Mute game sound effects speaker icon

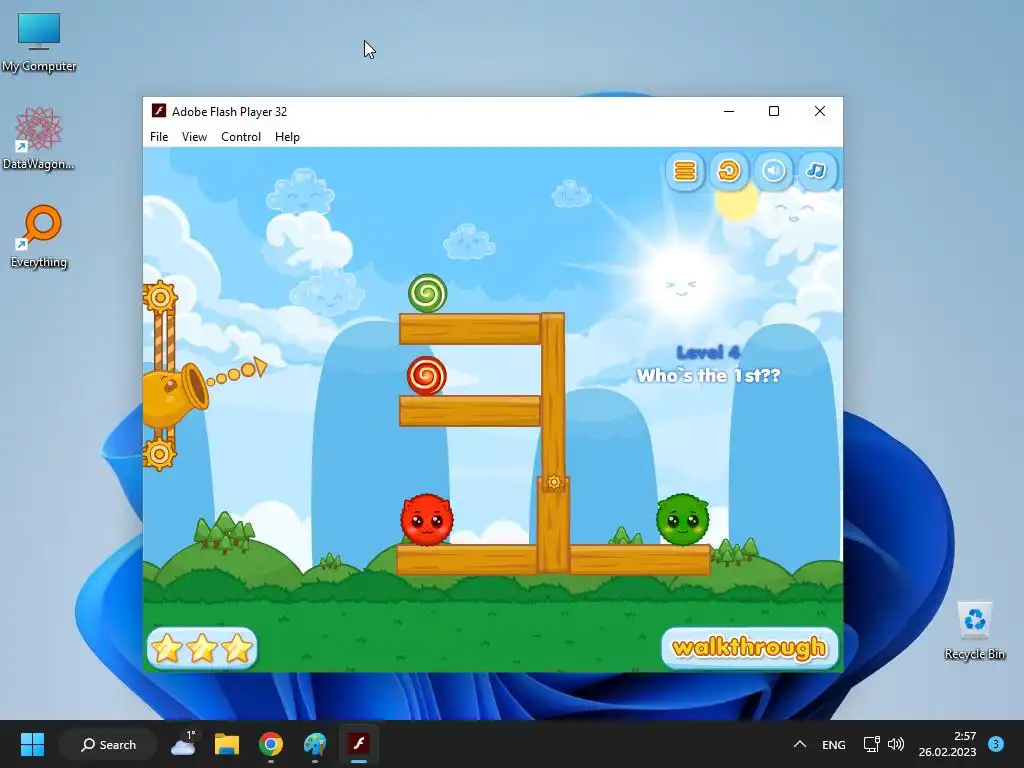click(773, 171)
